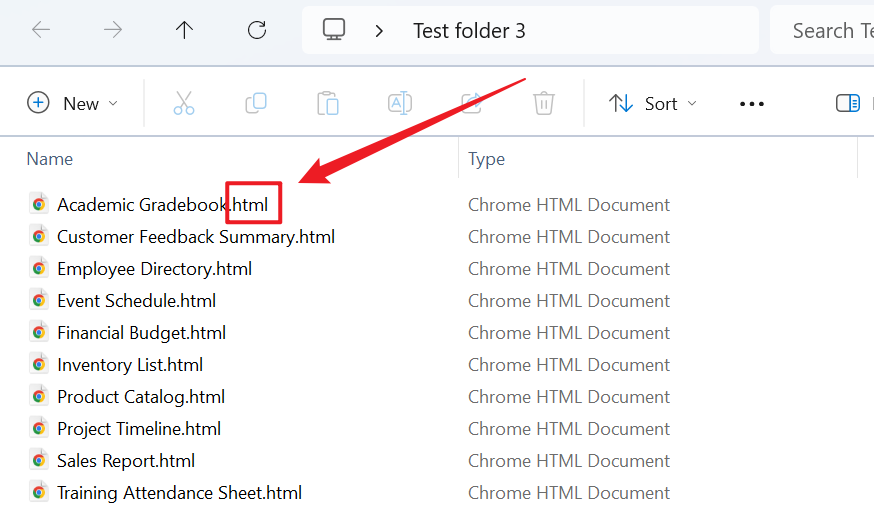Select Academic Gradebook.html file
The height and width of the screenshot is (530, 874).
pyautogui.click(x=162, y=205)
